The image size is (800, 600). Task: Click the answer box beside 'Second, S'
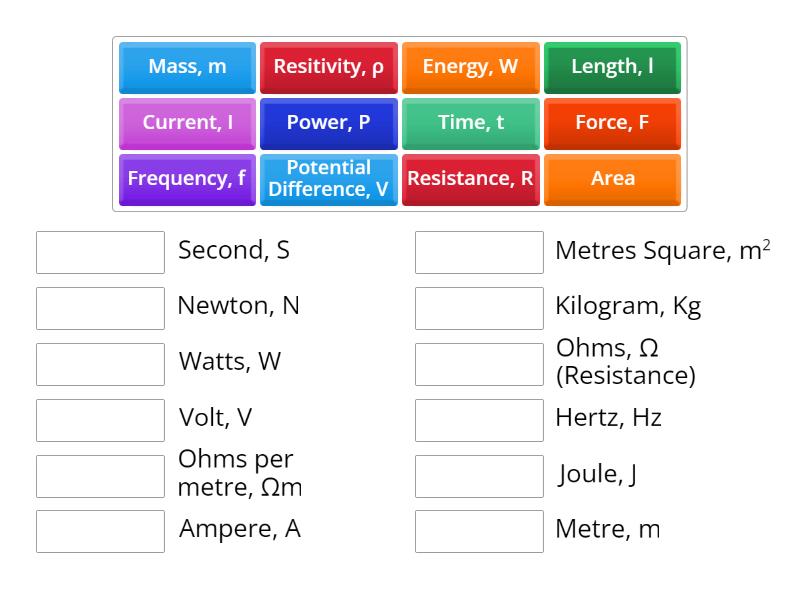pos(99,252)
